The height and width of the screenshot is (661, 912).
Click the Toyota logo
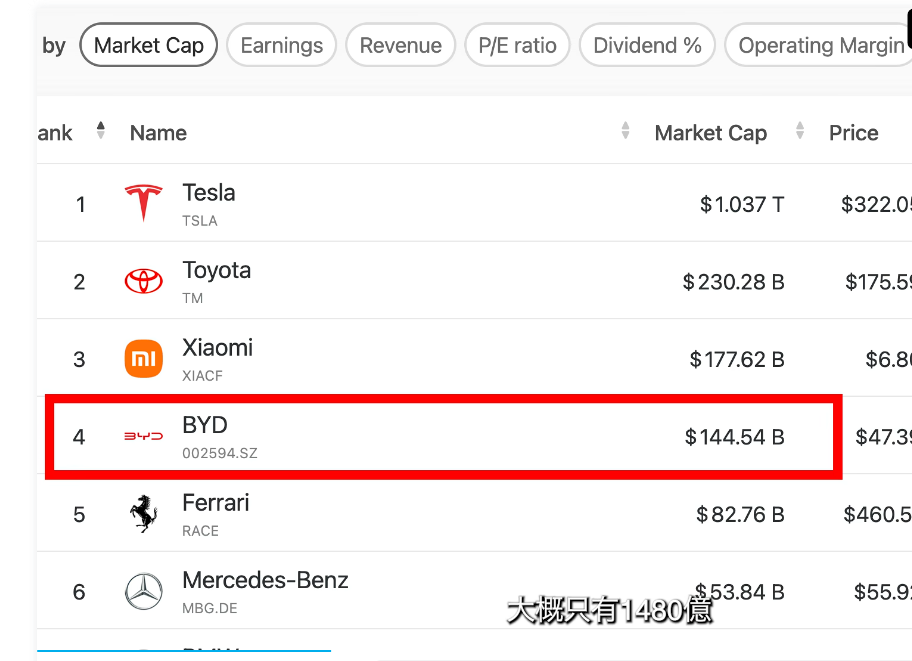[x=144, y=281]
